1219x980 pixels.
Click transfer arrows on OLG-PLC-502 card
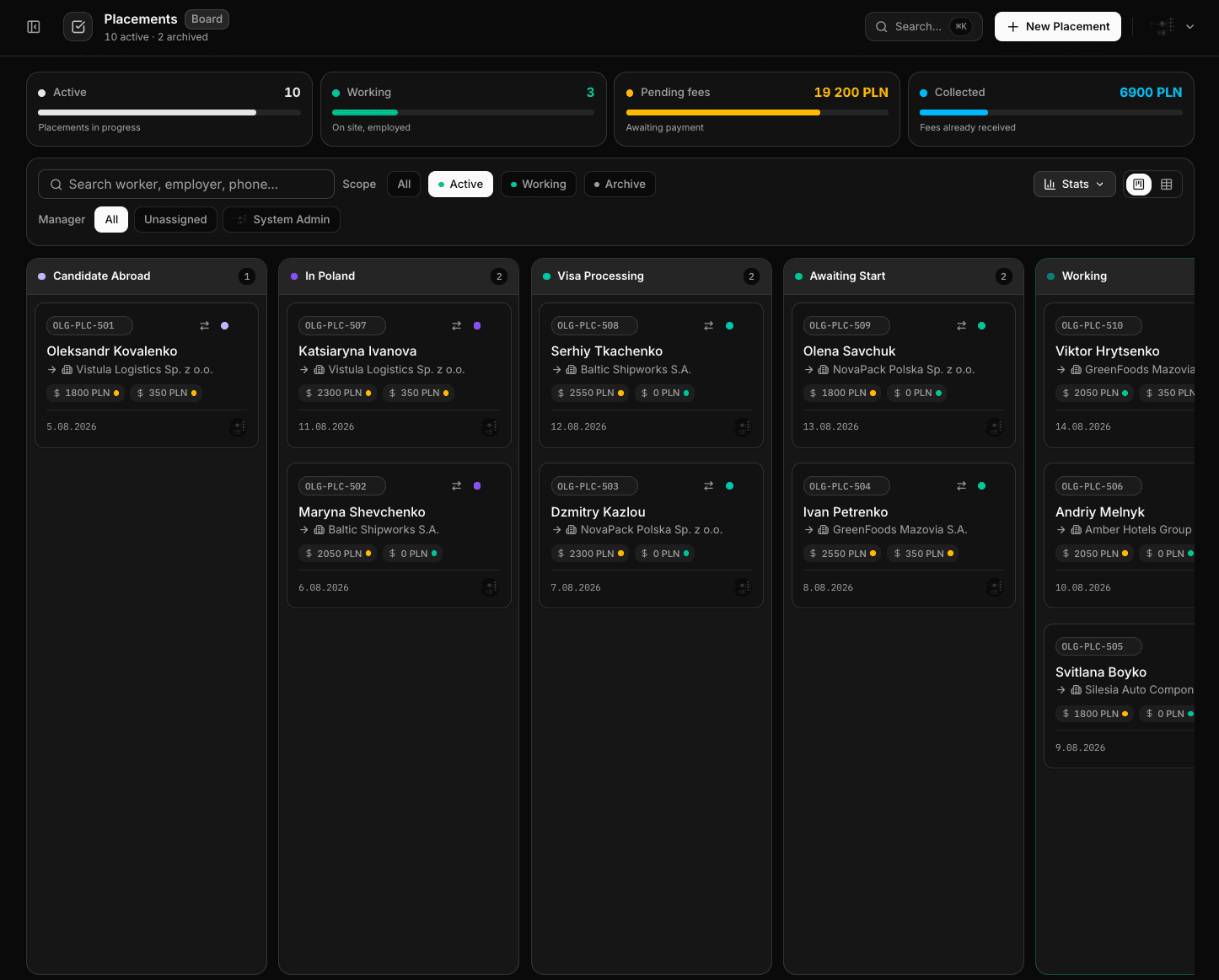[x=456, y=486]
